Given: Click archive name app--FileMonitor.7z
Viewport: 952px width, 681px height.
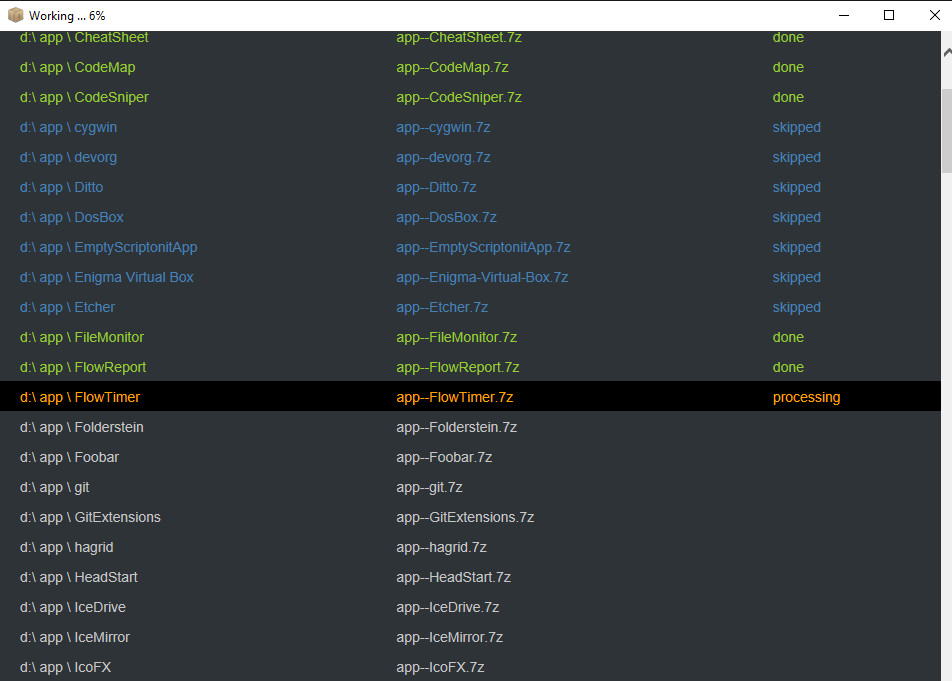Looking at the screenshot, I should (x=457, y=337).
